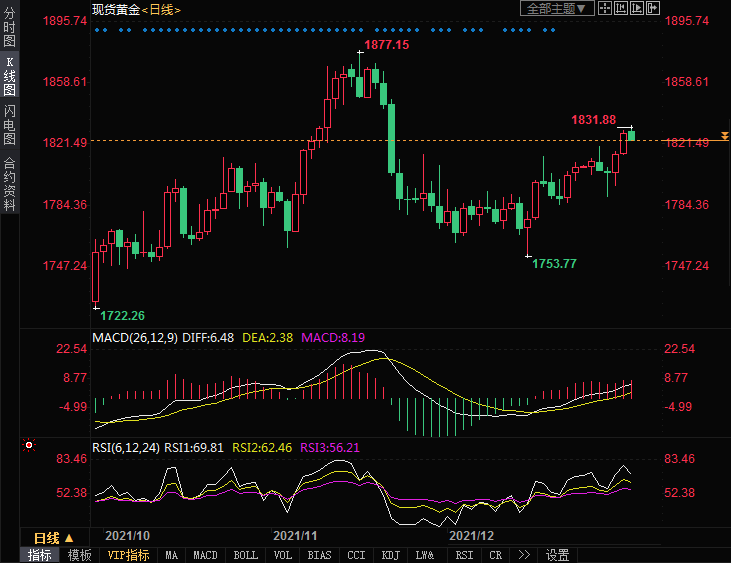
Task: Click the red sun icon beside RSI panel
Action: click(30, 445)
